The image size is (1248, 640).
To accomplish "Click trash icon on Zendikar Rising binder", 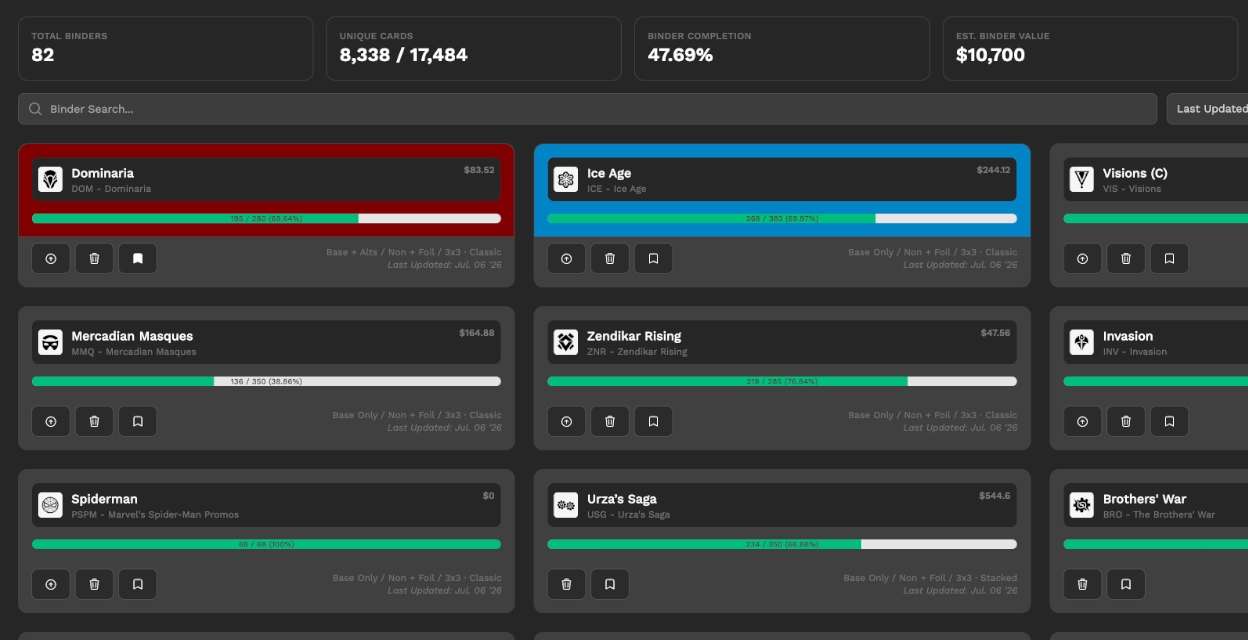I will point(610,422).
